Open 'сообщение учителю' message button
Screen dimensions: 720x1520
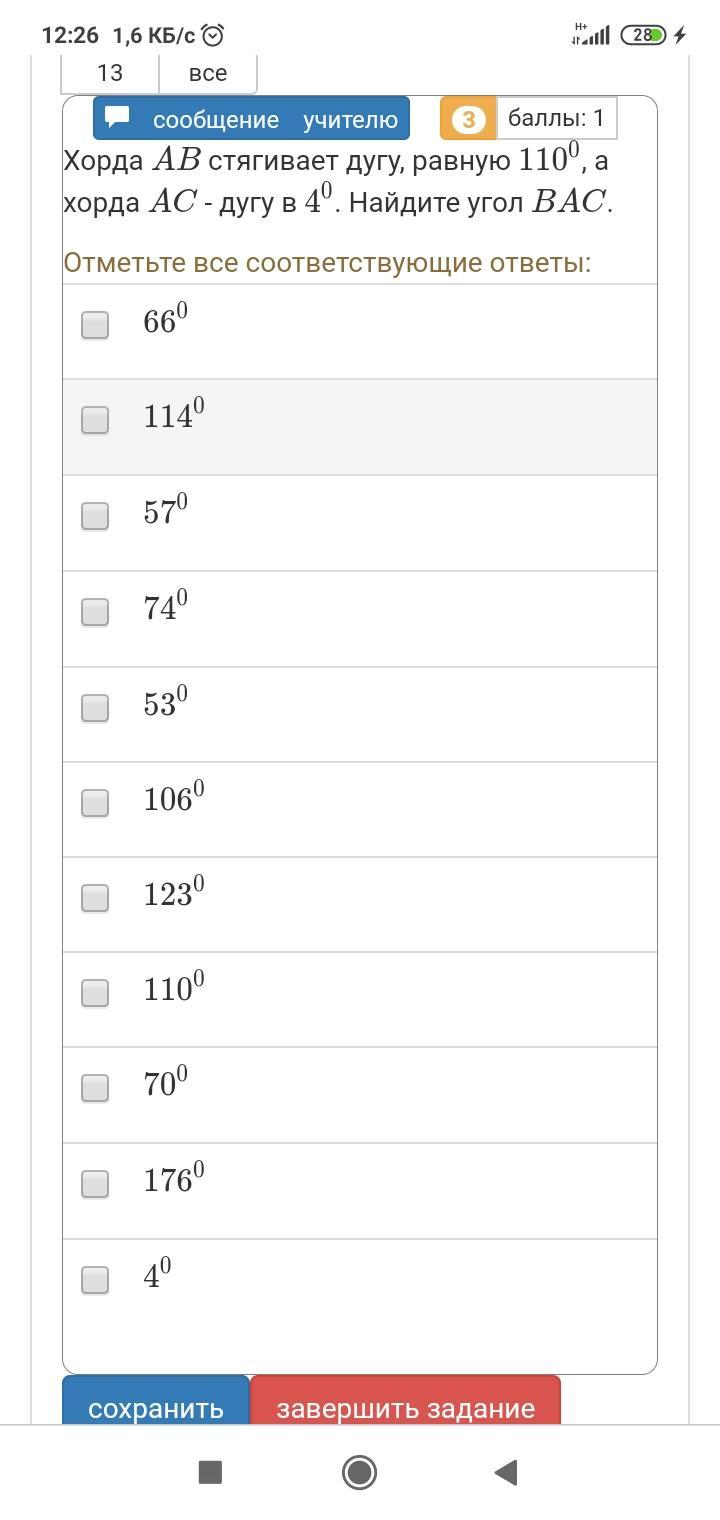pyautogui.click(x=251, y=119)
